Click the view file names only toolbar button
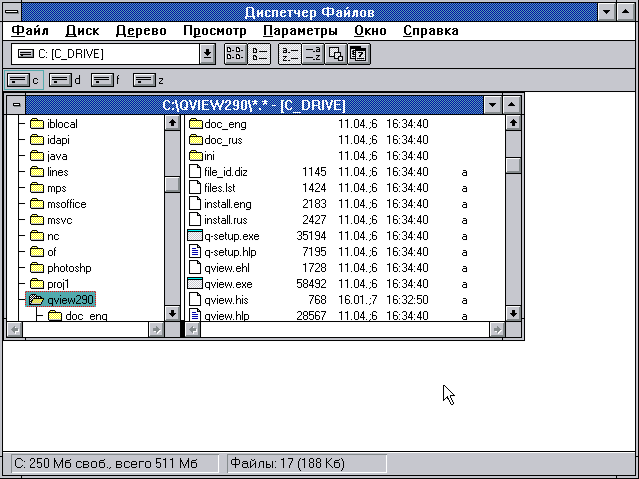This screenshot has height=479, width=639. (x=233, y=54)
